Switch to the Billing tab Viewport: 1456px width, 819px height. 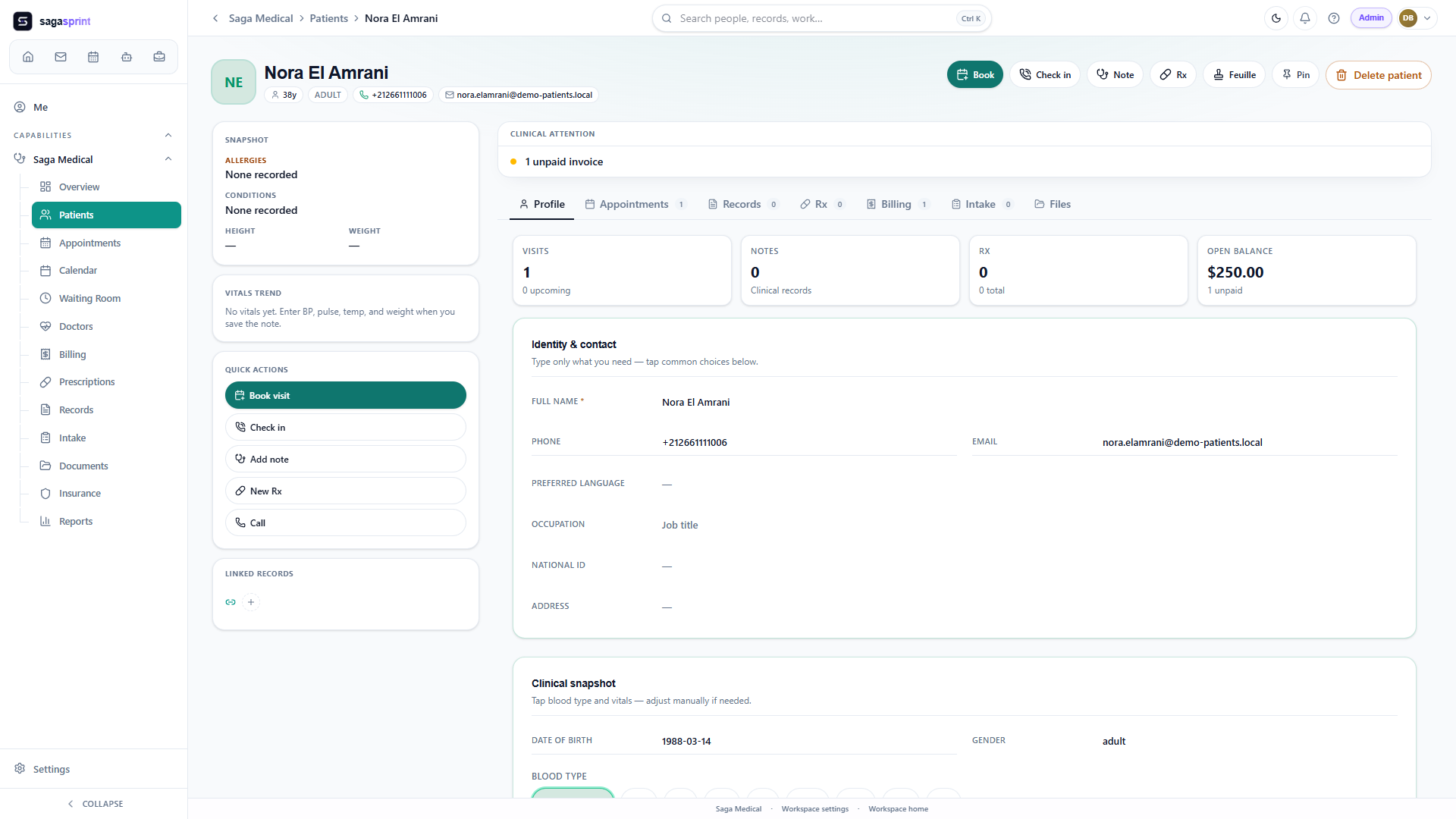[897, 204]
